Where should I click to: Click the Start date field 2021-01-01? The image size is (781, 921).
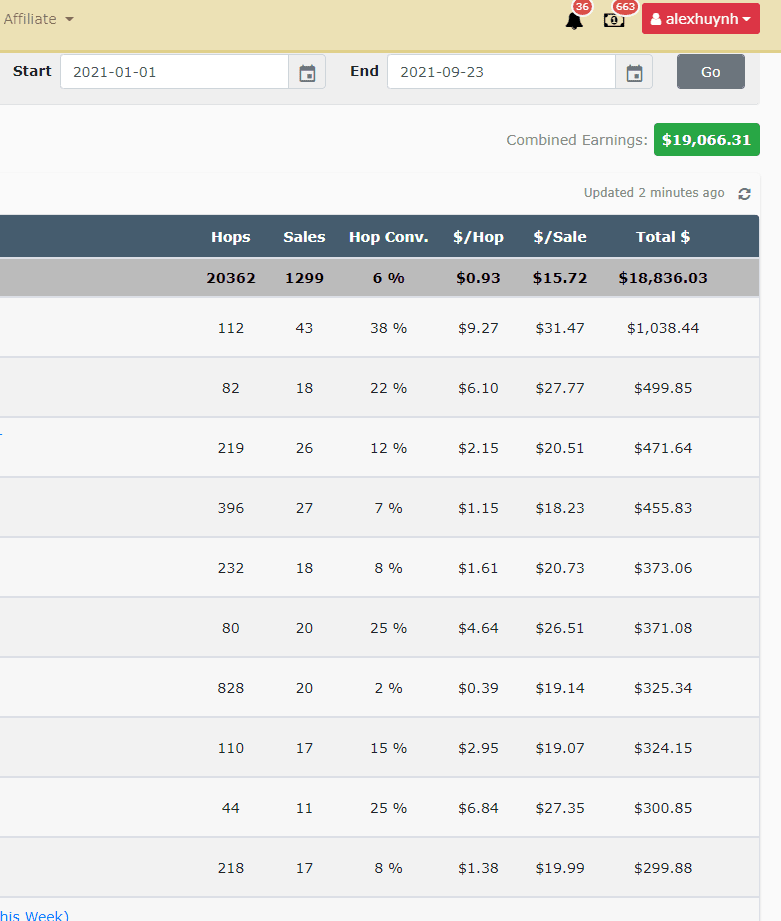pos(174,72)
